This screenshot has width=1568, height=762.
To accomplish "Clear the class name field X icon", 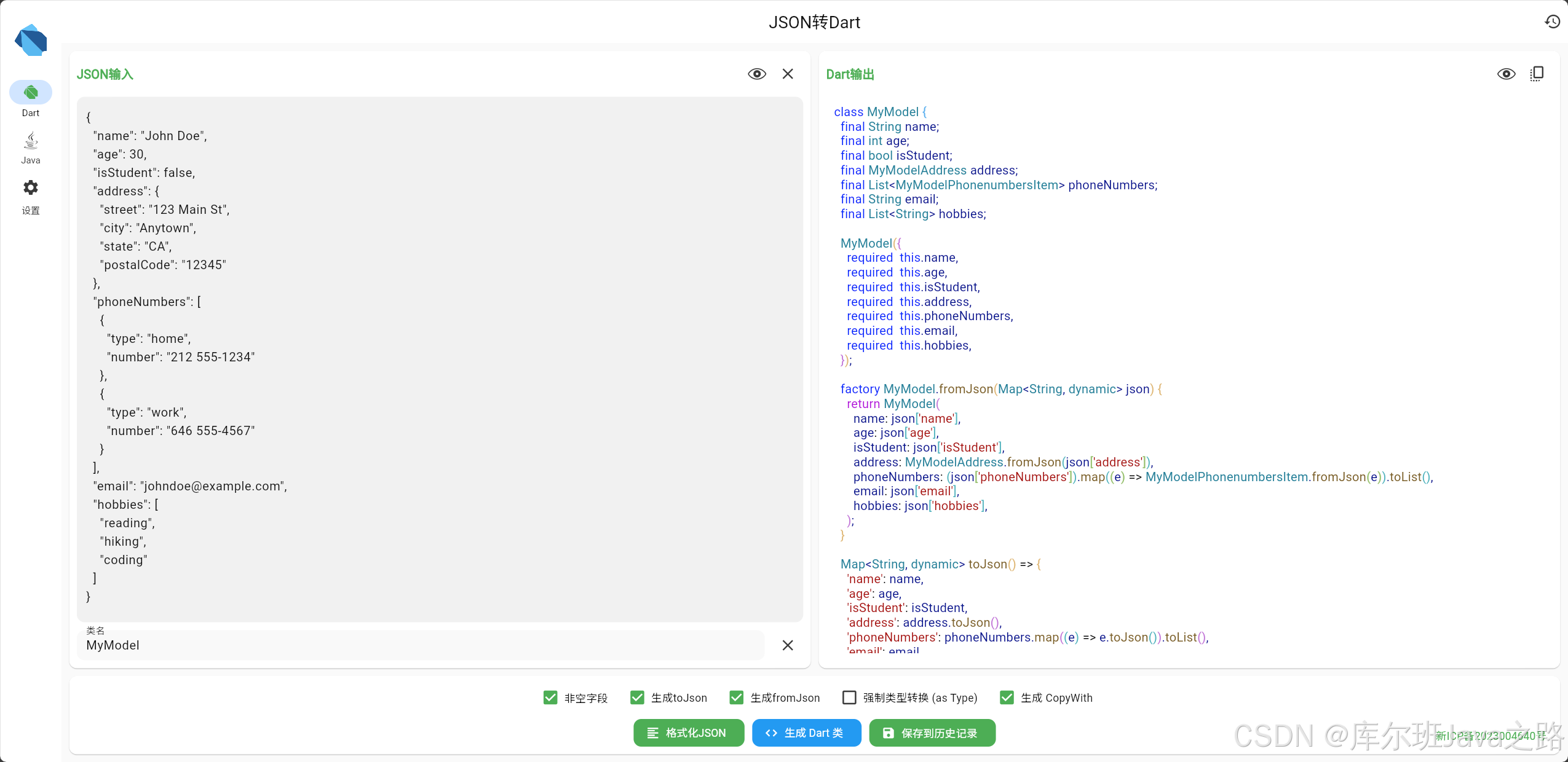I will point(788,645).
